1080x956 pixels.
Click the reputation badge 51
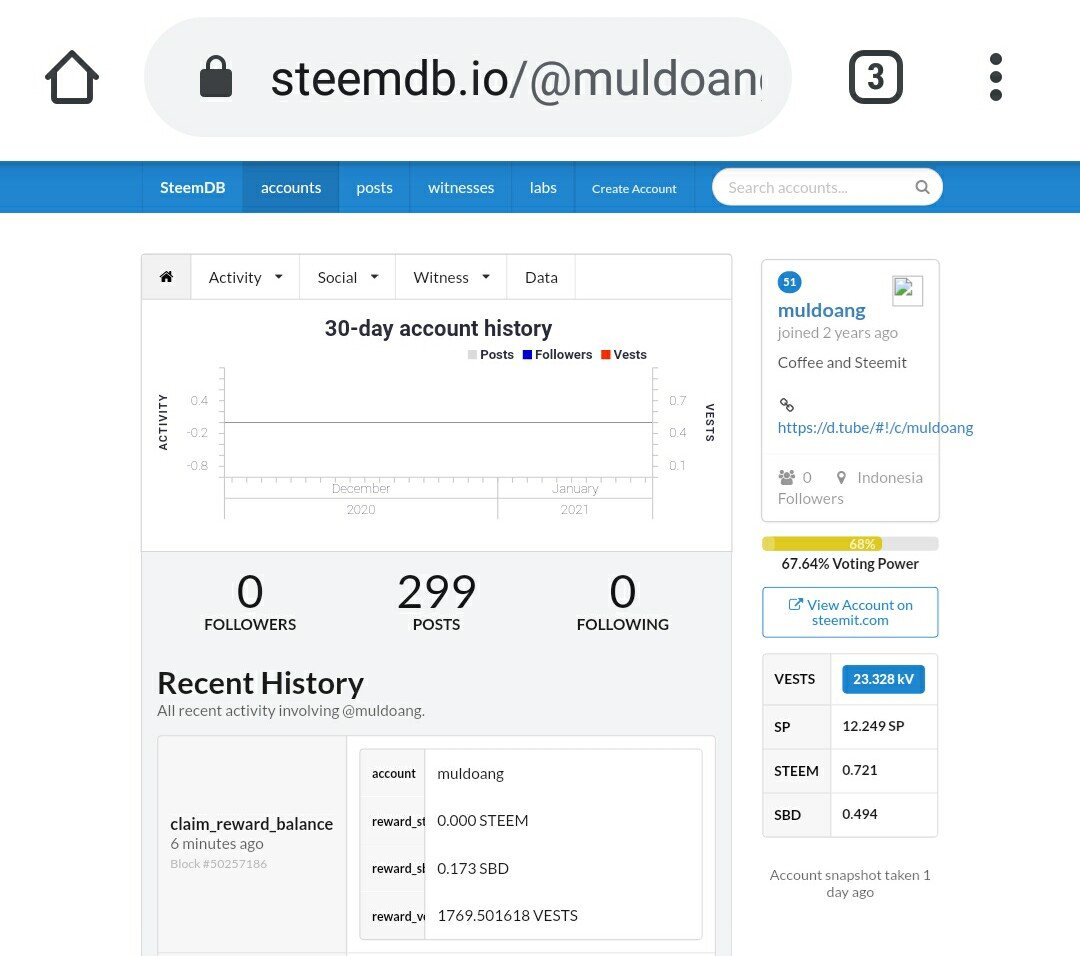click(789, 282)
